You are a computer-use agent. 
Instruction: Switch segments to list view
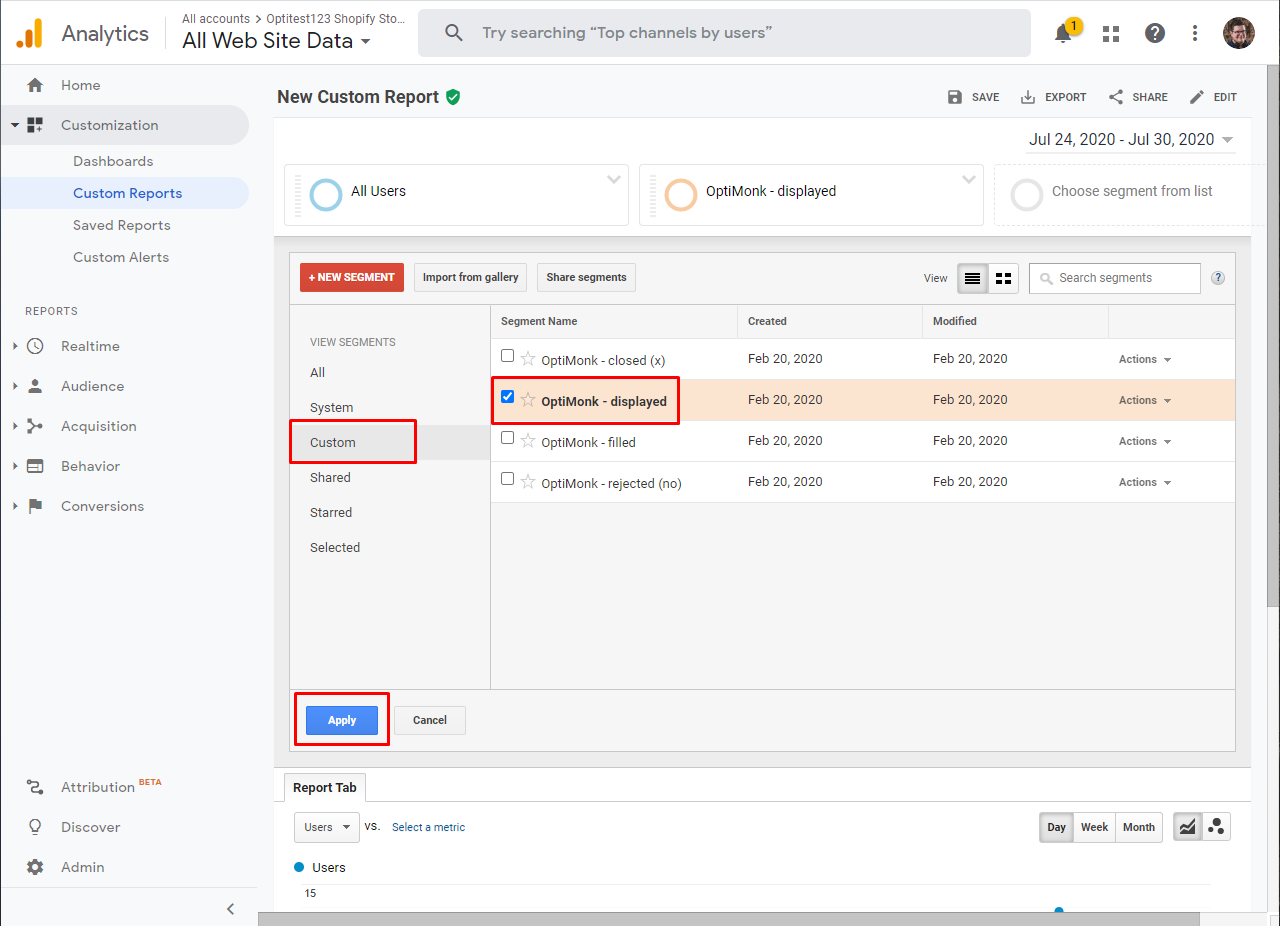point(973,278)
